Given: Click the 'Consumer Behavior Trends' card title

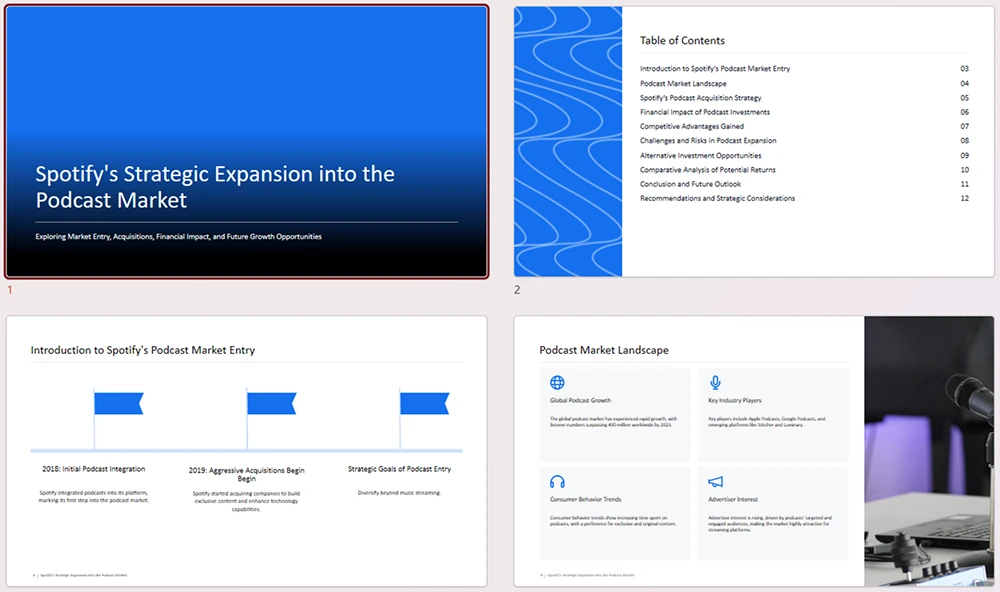Looking at the screenshot, I should tap(585, 500).
